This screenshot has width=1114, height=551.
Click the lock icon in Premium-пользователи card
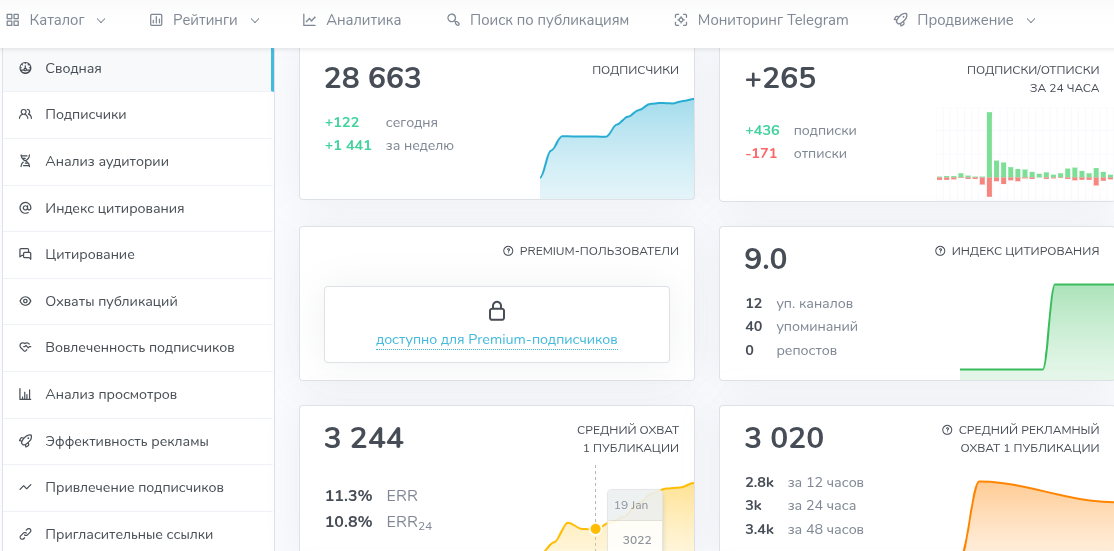point(497,311)
